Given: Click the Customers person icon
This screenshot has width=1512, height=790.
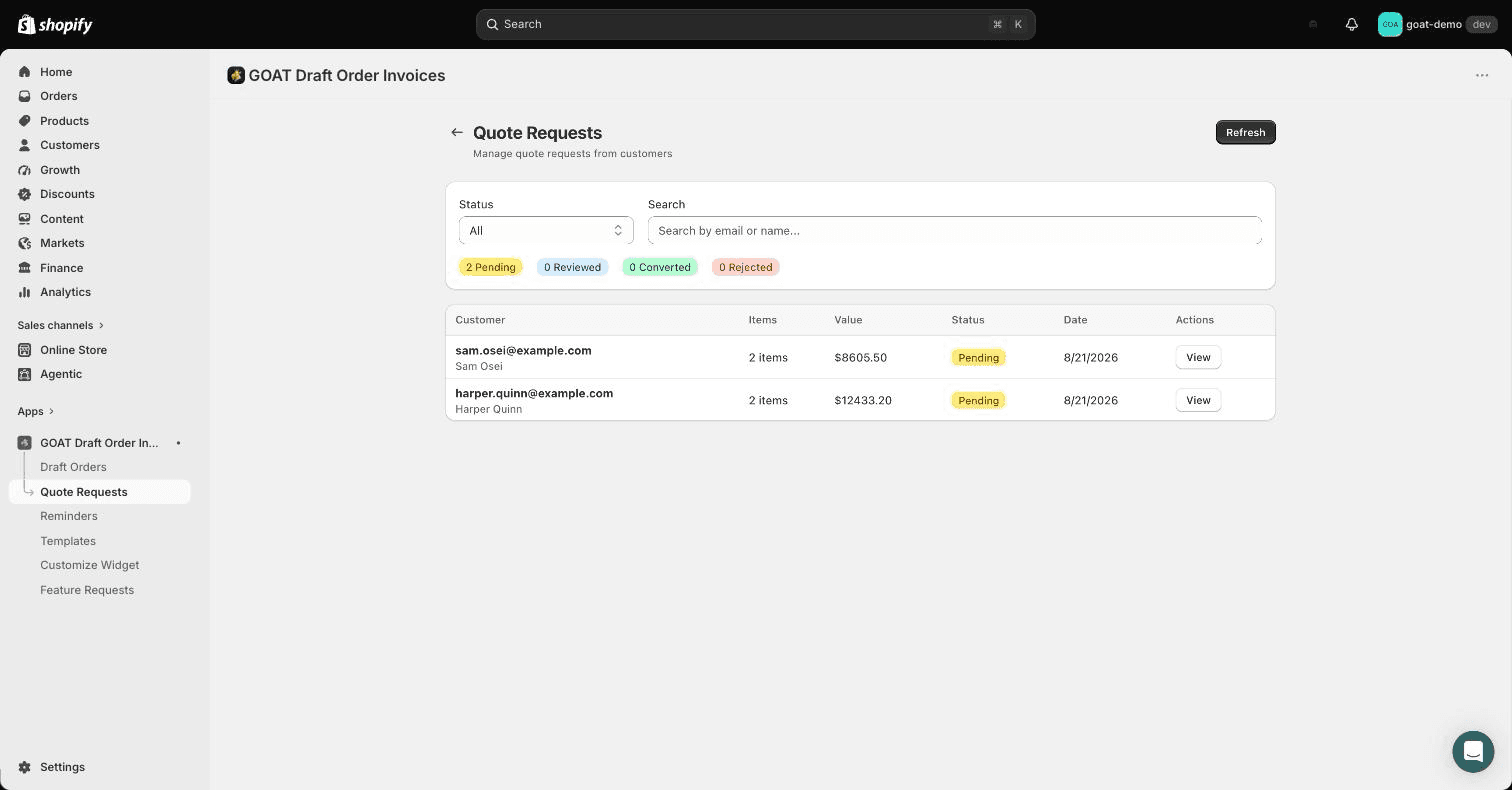Looking at the screenshot, I should click(x=25, y=145).
